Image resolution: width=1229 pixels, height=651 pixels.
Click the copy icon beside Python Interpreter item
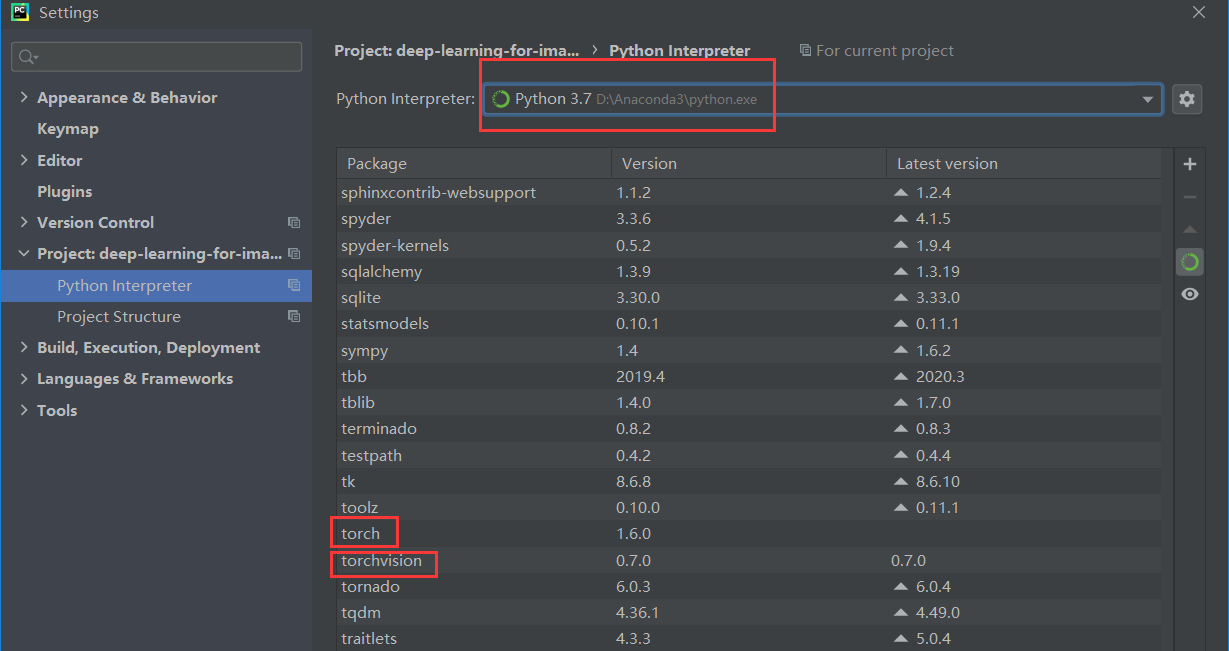294,285
